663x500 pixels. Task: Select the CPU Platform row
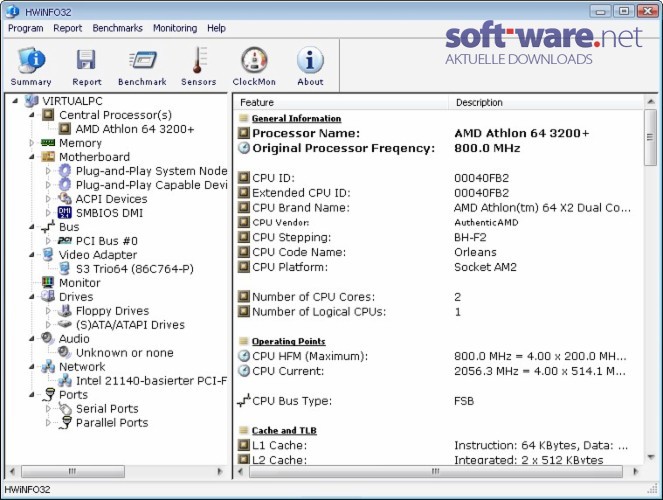[438, 267]
